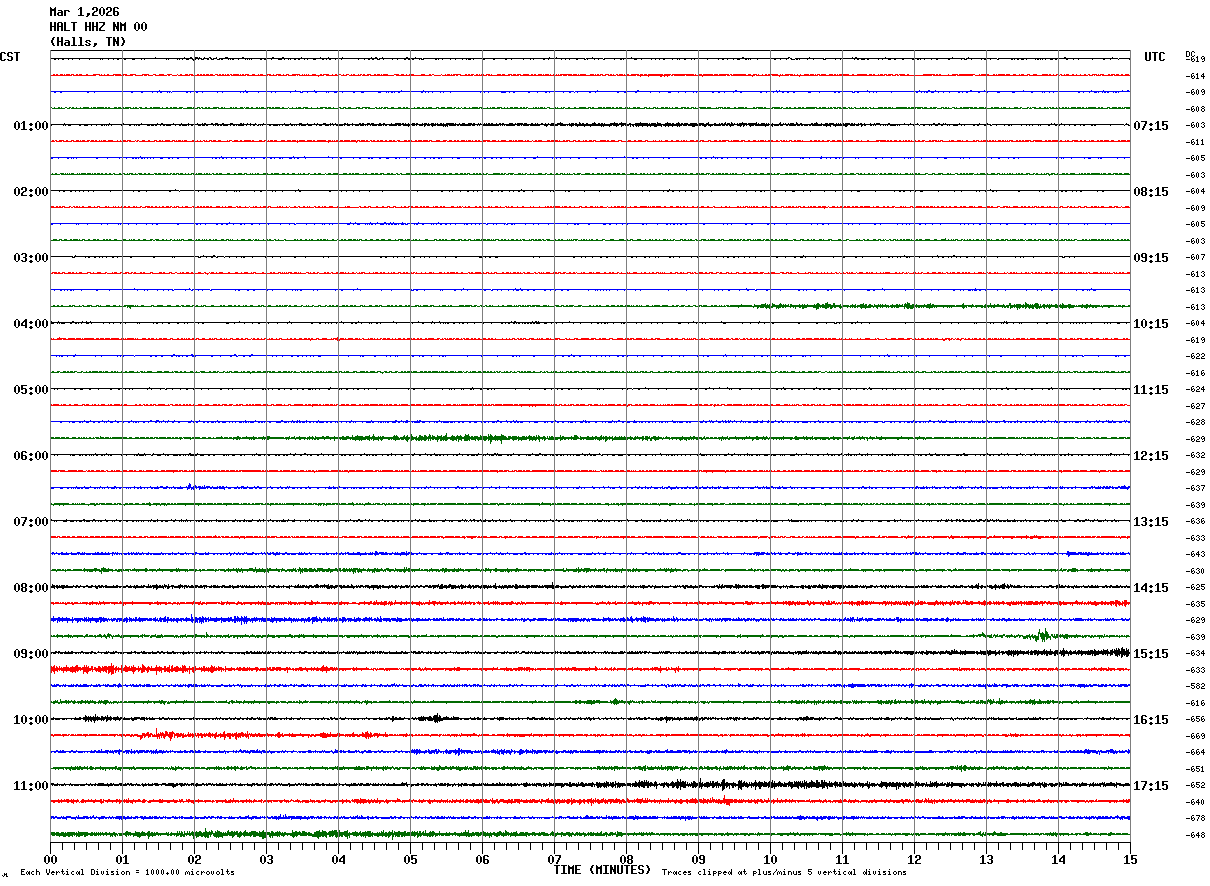Image resolution: width=1210 pixels, height=886 pixels.
Task: Select the 05:00 CST hour label
Action: pyautogui.click(x=31, y=390)
